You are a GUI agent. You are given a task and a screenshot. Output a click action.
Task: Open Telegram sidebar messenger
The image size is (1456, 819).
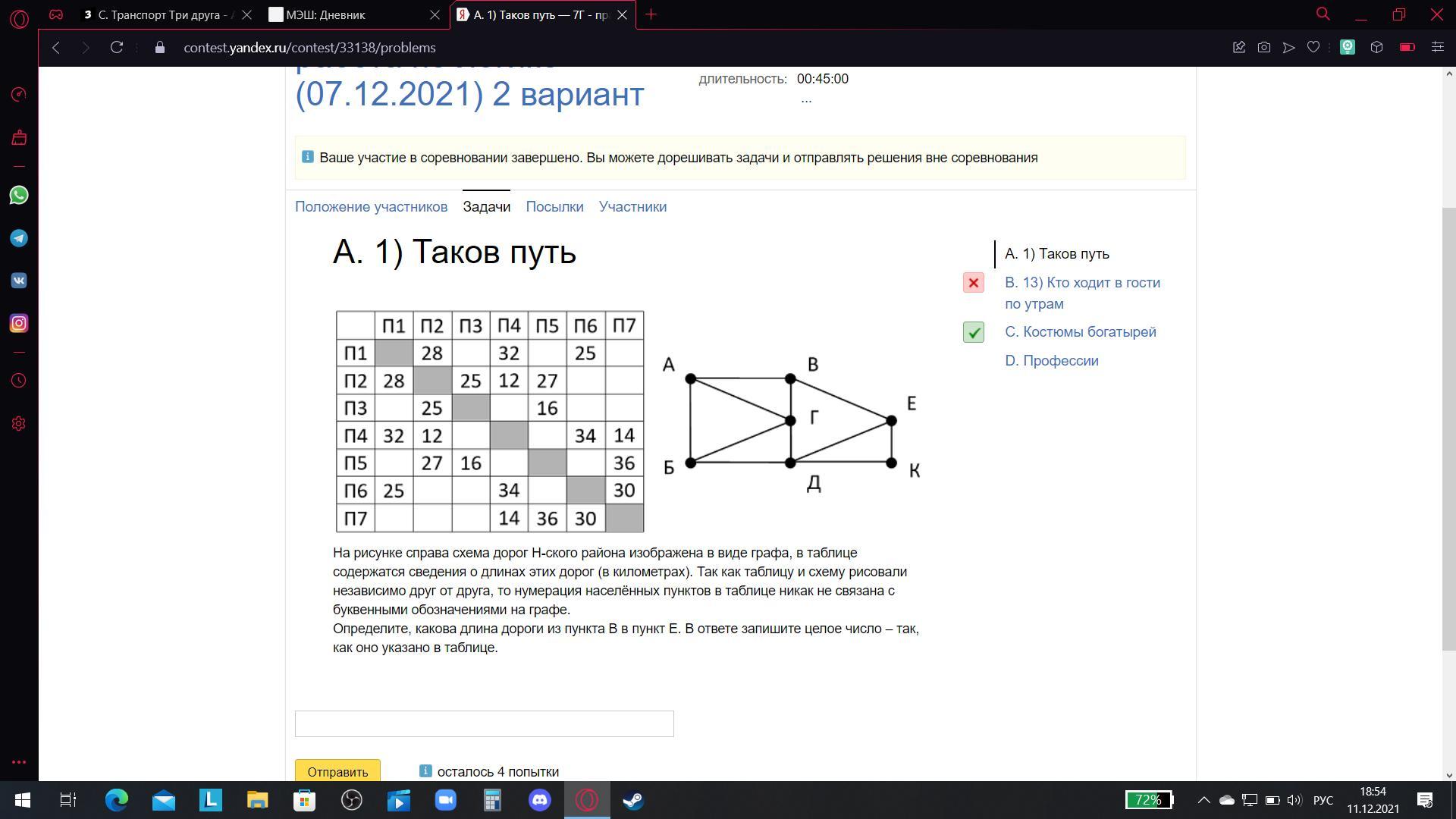(19, 238)
